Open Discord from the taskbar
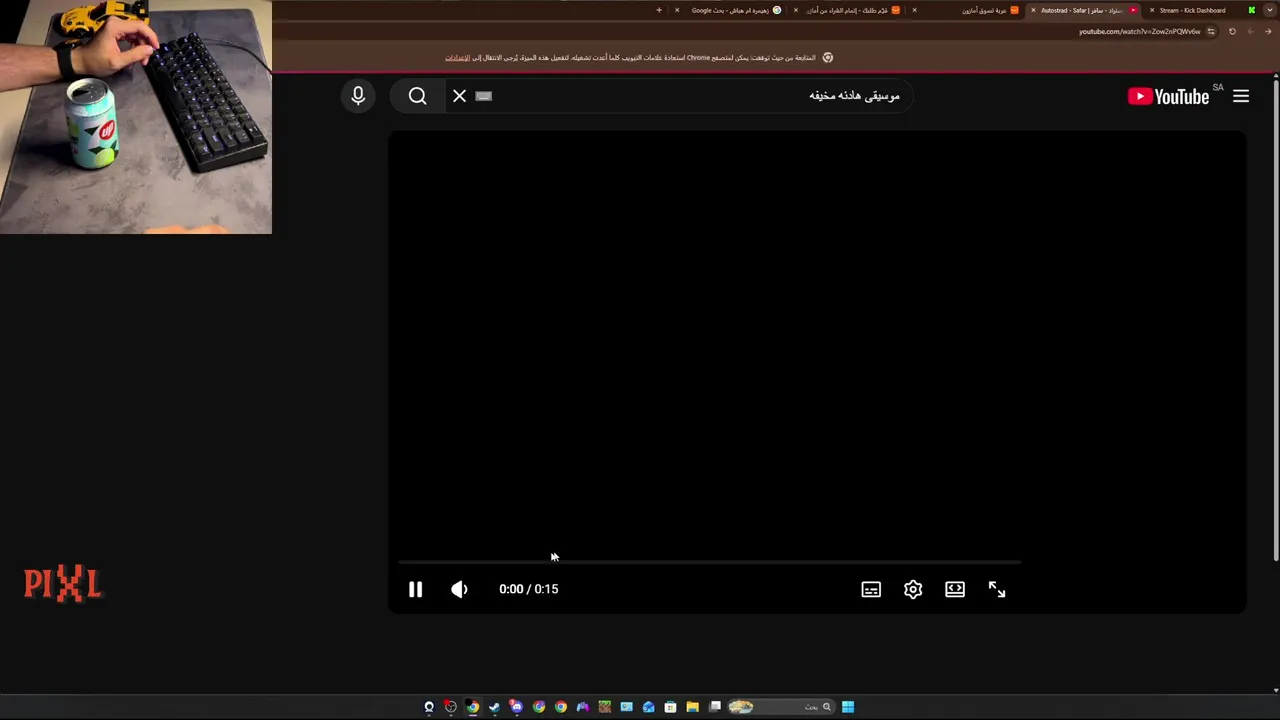 point(516,707)
